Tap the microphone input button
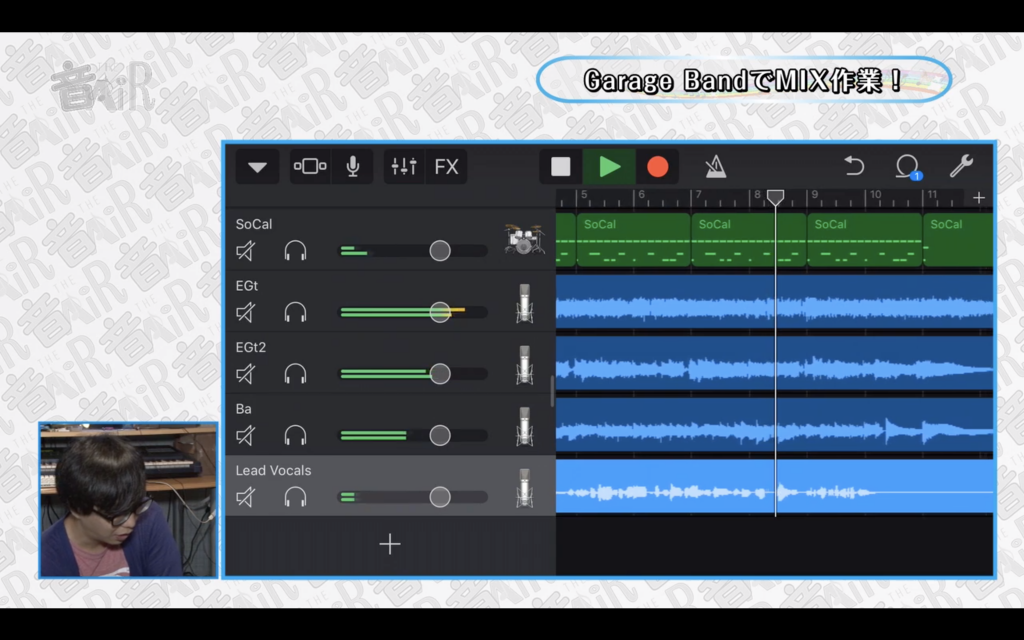The image size is (1024, 640). [352, 167]
